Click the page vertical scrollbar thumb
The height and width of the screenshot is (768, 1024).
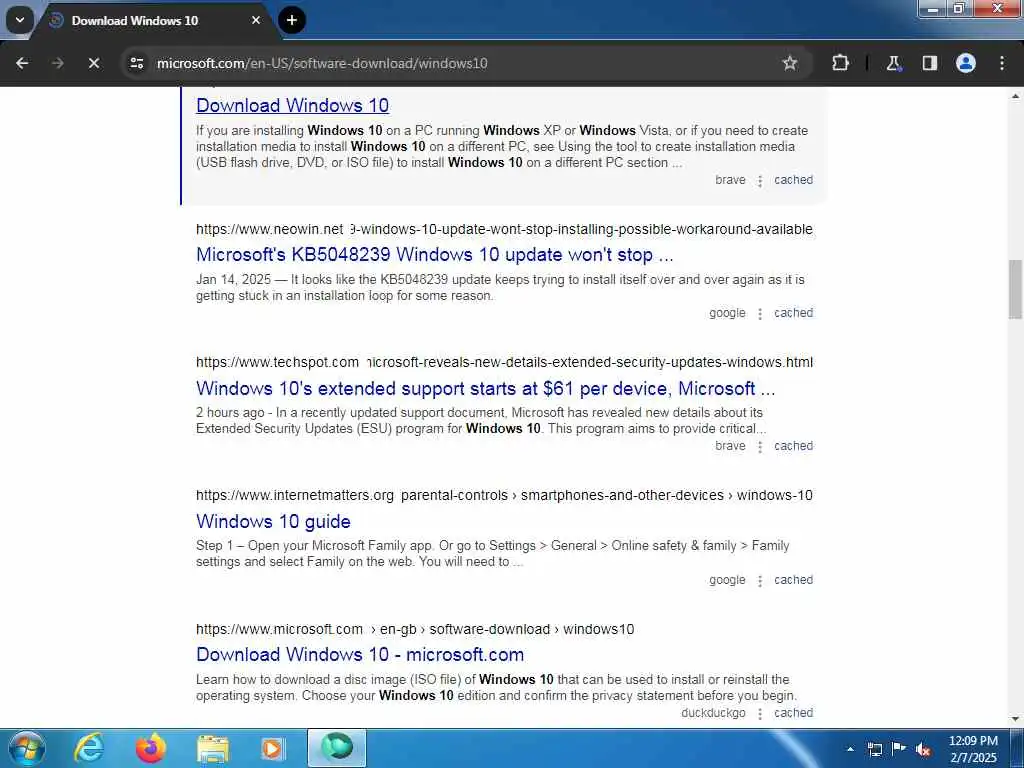(x=1016, y=289)
